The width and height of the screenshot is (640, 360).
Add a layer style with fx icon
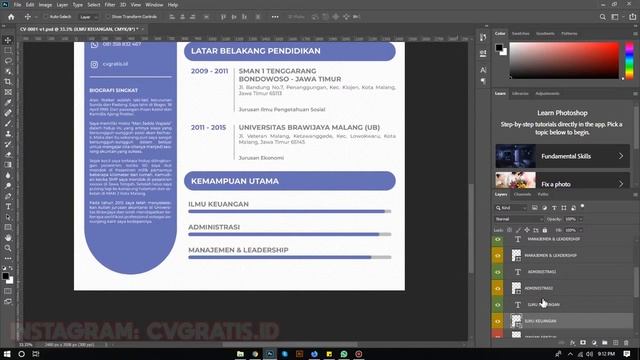click(572, 343)
